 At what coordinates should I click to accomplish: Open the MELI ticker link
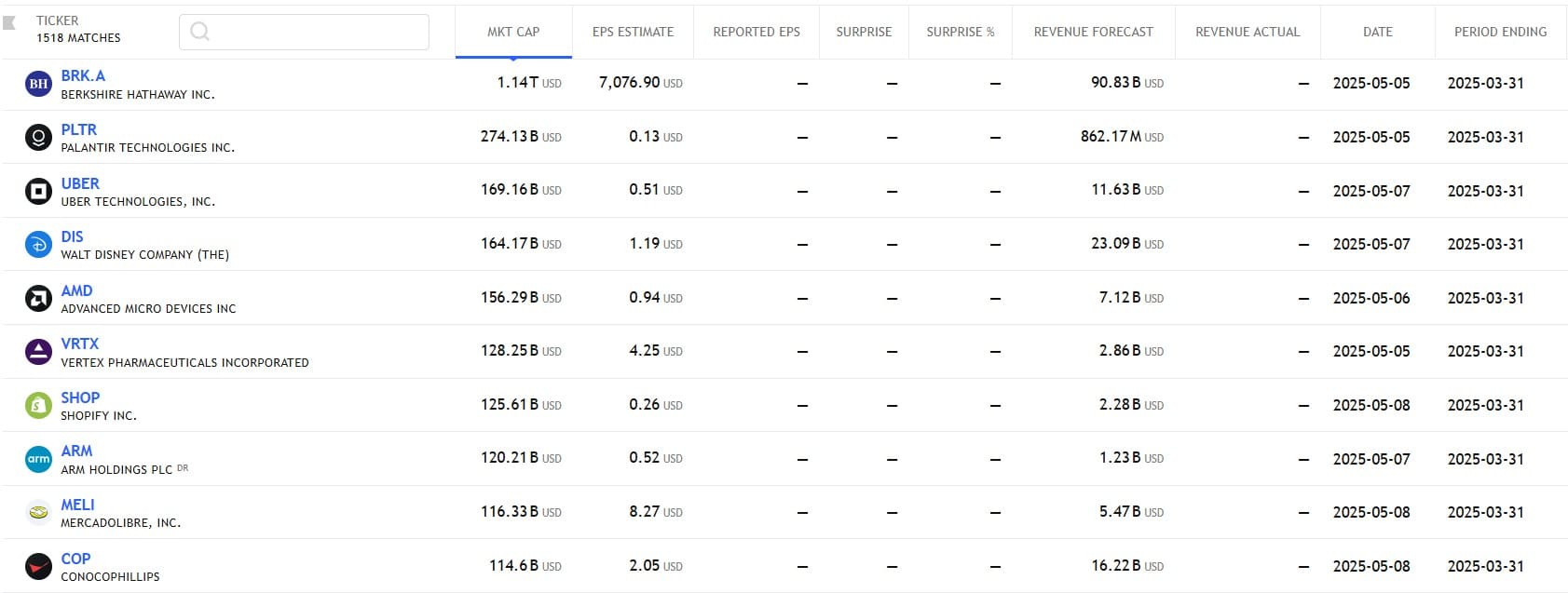coord(77,505)
